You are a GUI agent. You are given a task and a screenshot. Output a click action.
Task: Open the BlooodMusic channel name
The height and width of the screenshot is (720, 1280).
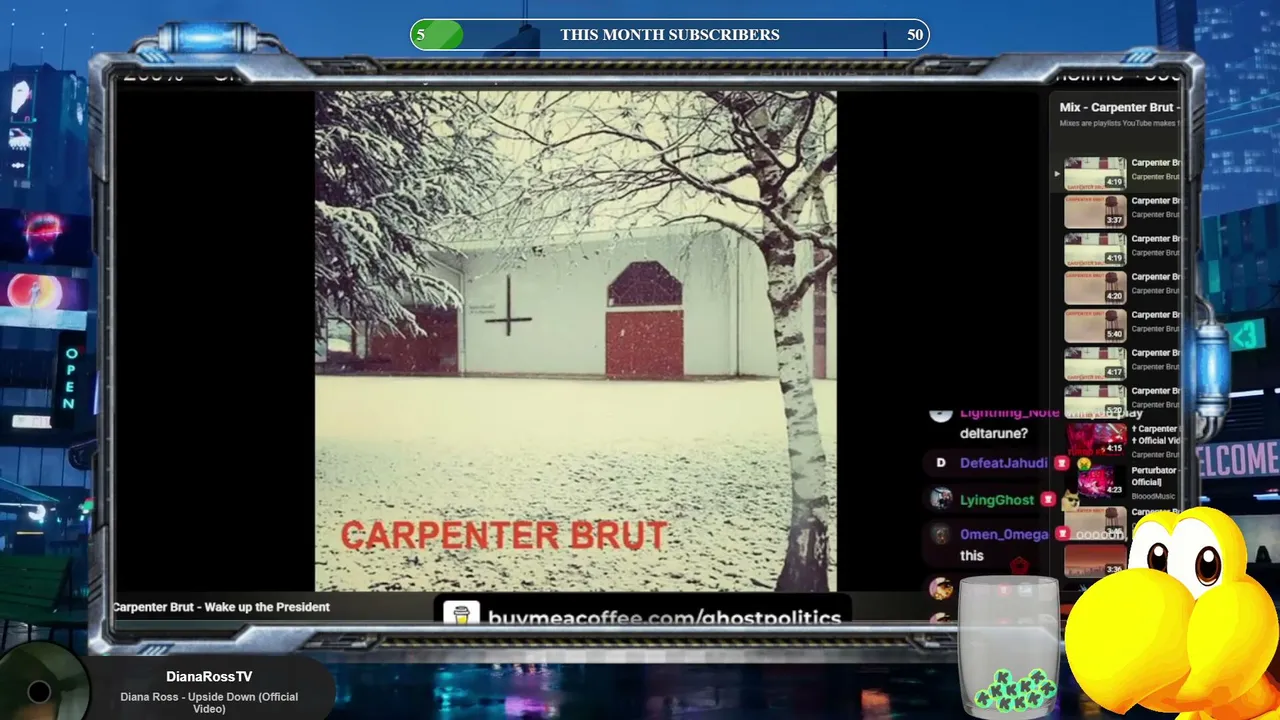1153,496
